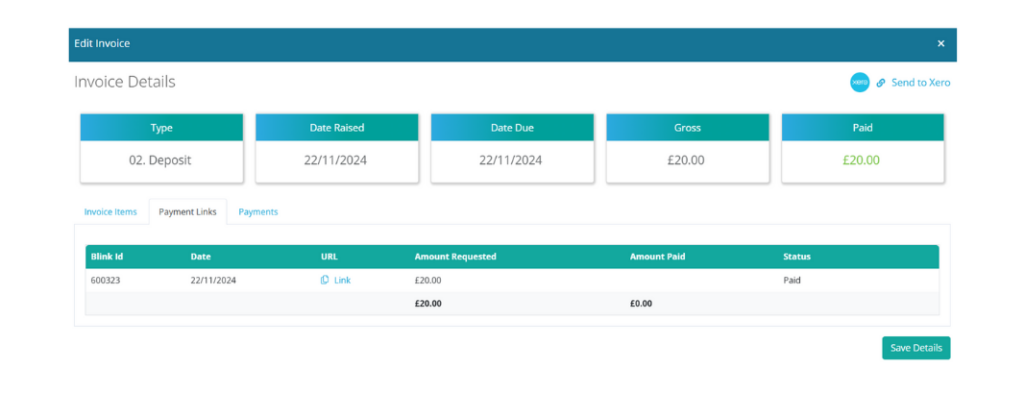The width and height of the screenshot is (1024, 393).
Task: Click the Date Due card value
Action: click(x=511, y=160)
